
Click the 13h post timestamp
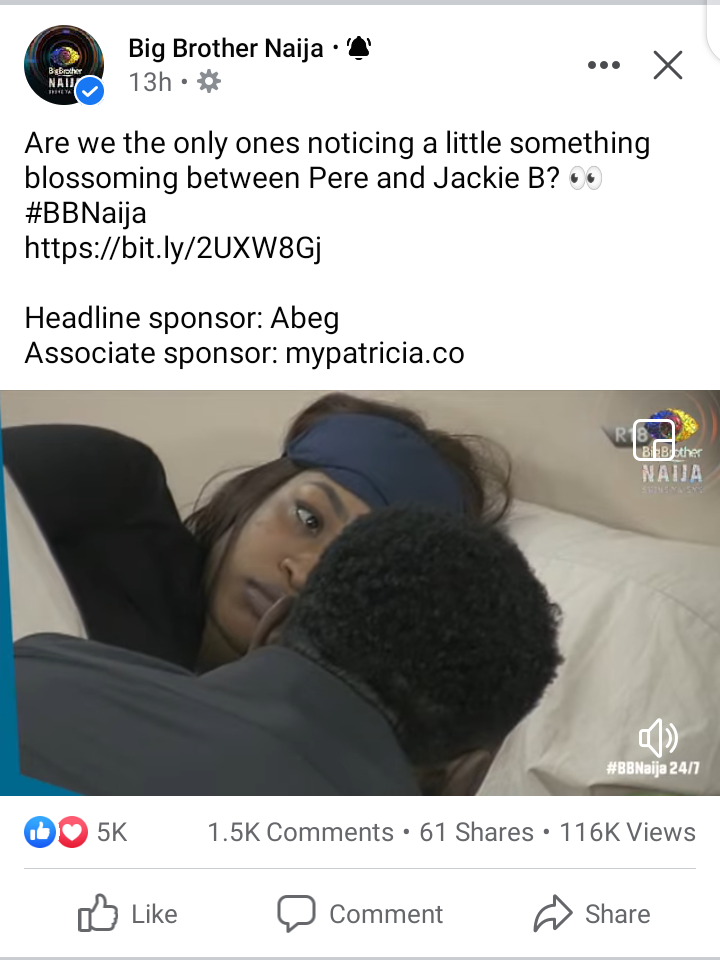pyautogui.click(x=150, y=81)
